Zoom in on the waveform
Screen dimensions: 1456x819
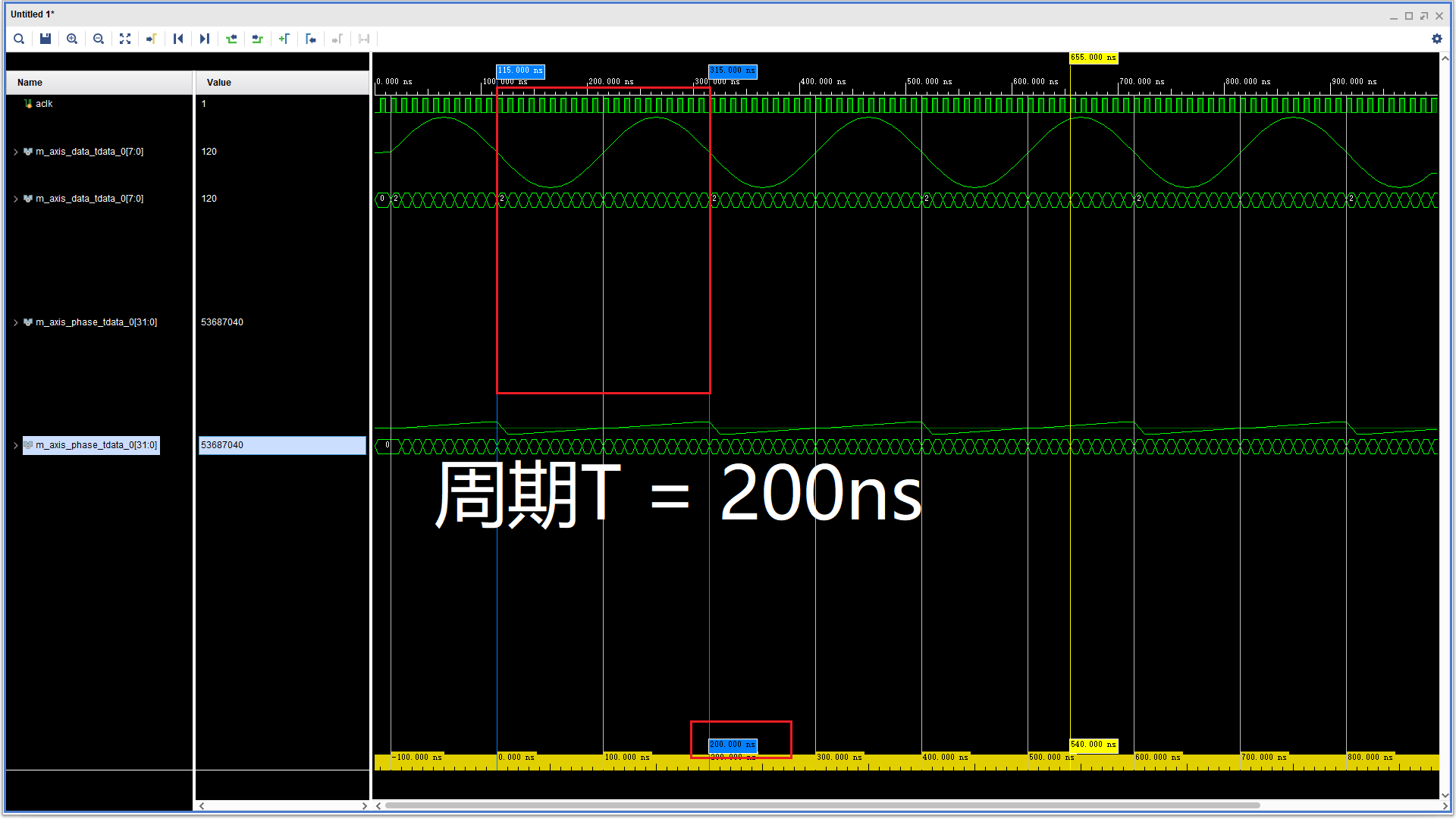click(x=72, y=39)
